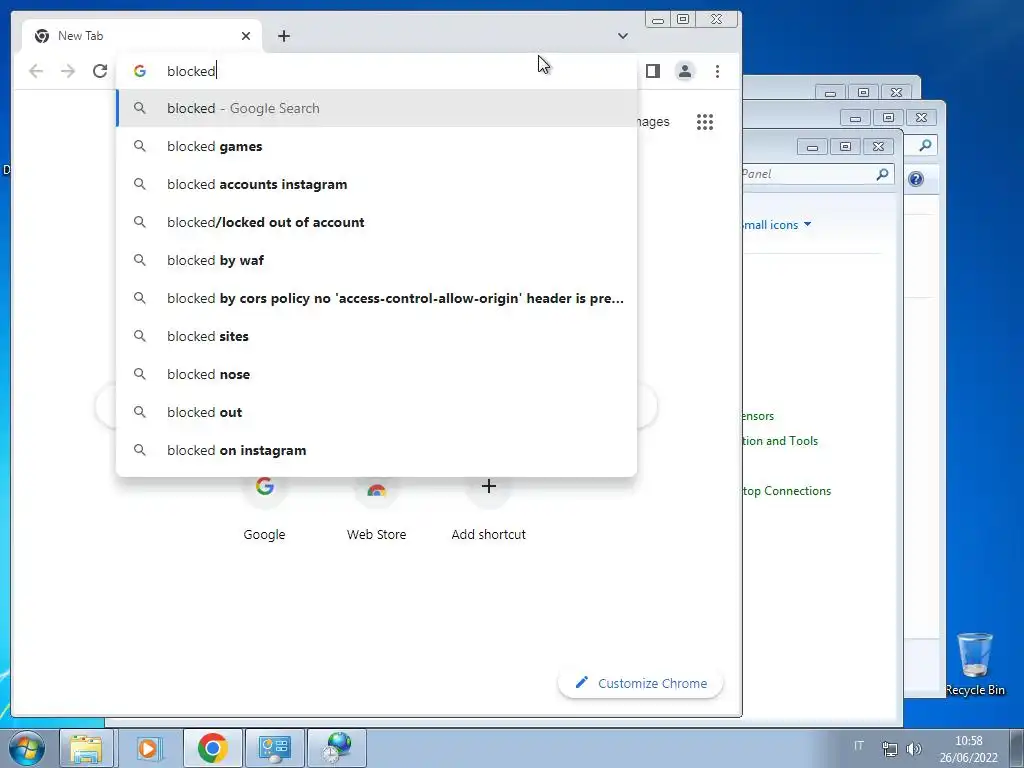This screenshot has width=1024, height=768.
Task: Select the New Tab tab
Action: coord(142,36)
